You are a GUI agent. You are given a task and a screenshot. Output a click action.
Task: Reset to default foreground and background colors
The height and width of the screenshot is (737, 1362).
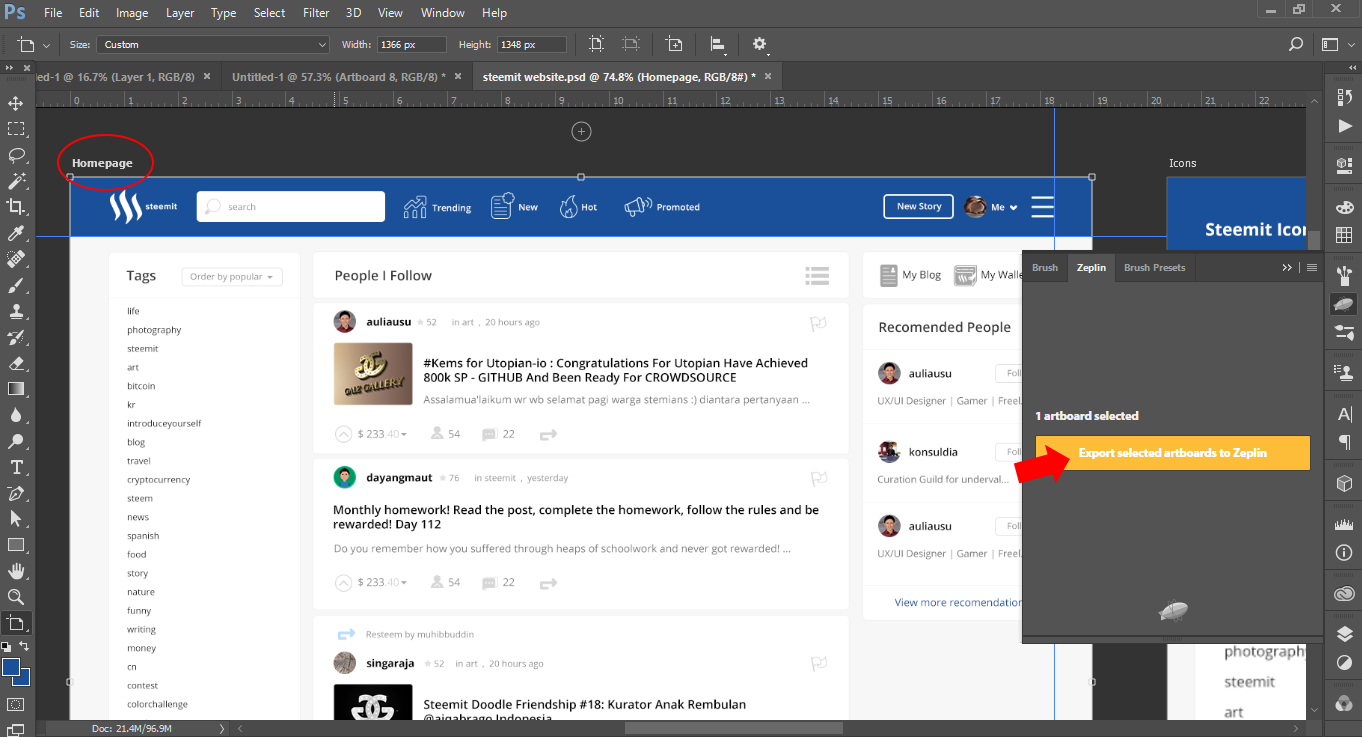pyautogui.click(x=7, y=648)
